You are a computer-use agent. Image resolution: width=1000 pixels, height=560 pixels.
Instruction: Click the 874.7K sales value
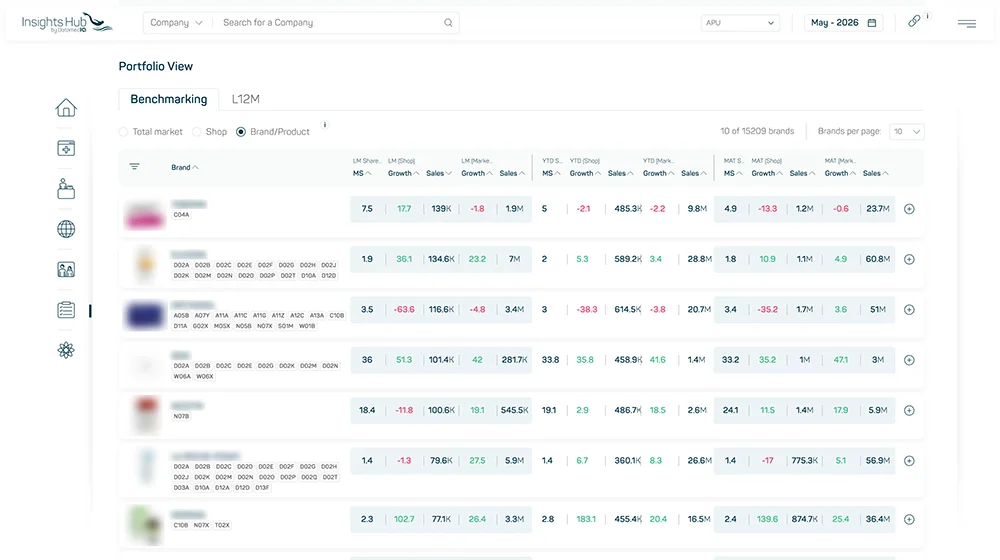pos(805,520)
